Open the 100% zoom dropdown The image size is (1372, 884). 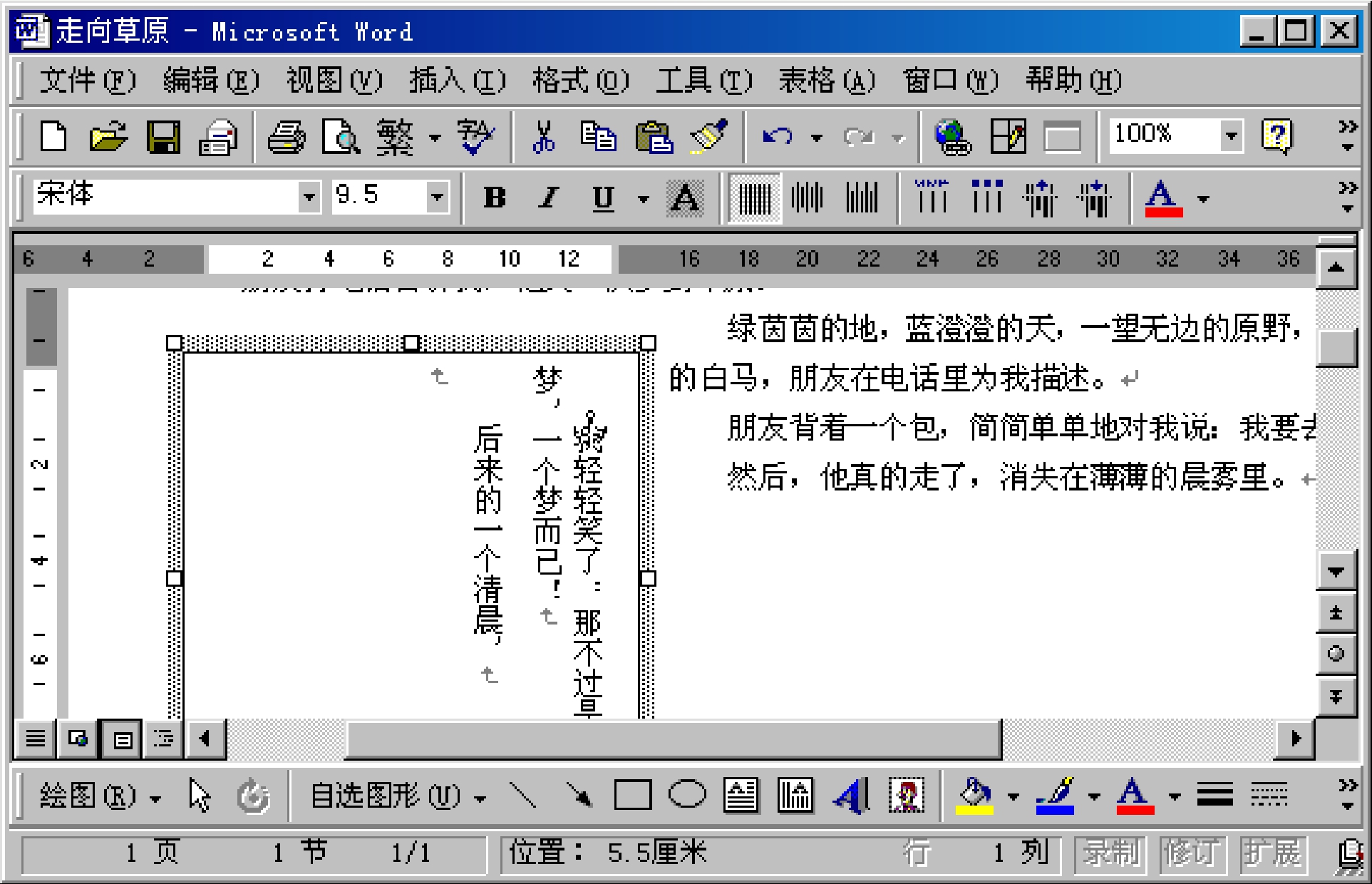tap(1231, 135)
